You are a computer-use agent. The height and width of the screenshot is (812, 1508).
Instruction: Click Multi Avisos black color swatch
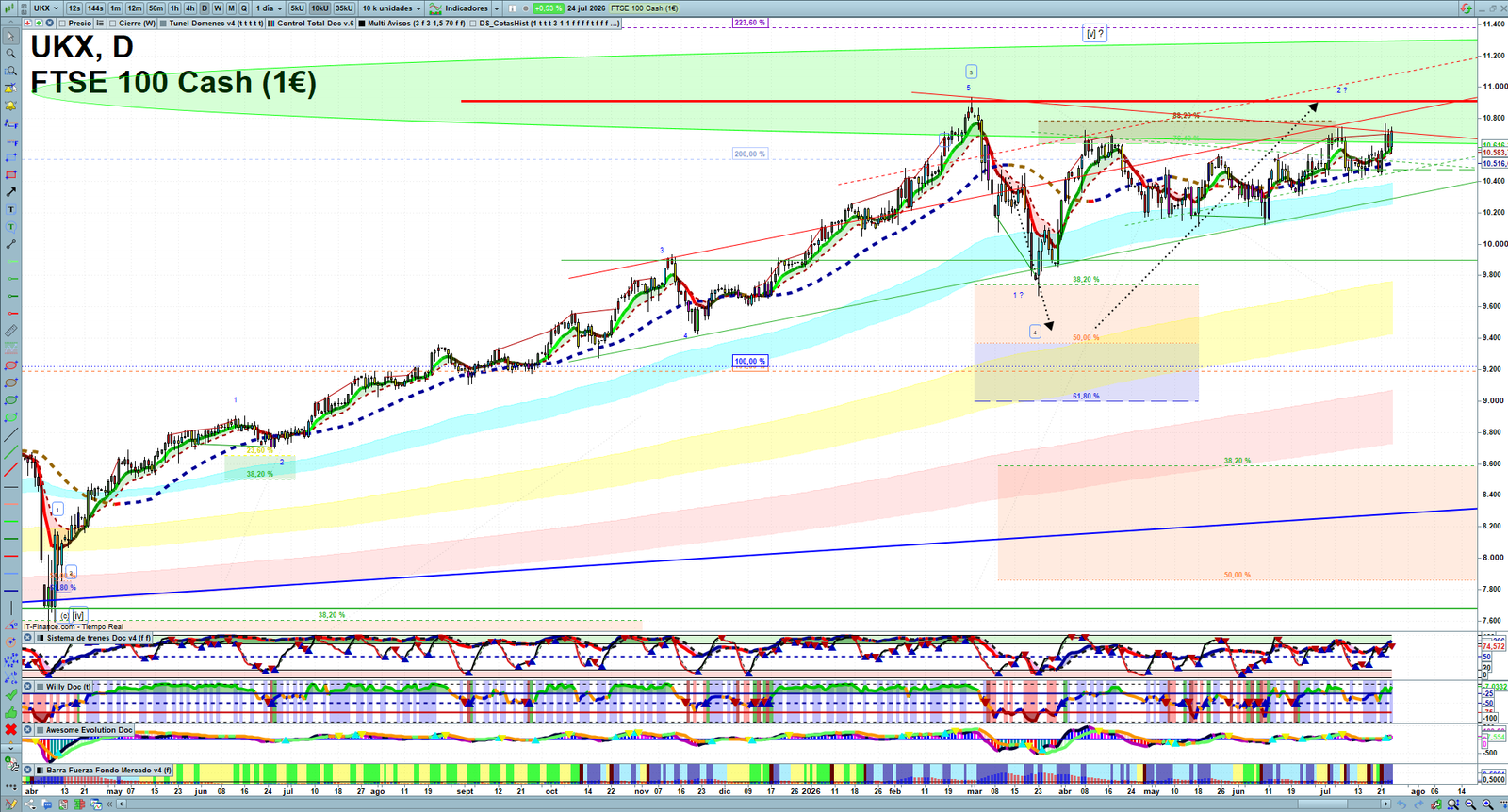pos(362,23)
